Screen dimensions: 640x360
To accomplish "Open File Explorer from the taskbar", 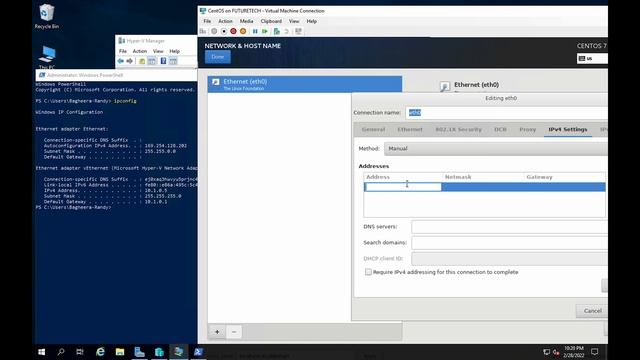I will click(x=120, y=352).
